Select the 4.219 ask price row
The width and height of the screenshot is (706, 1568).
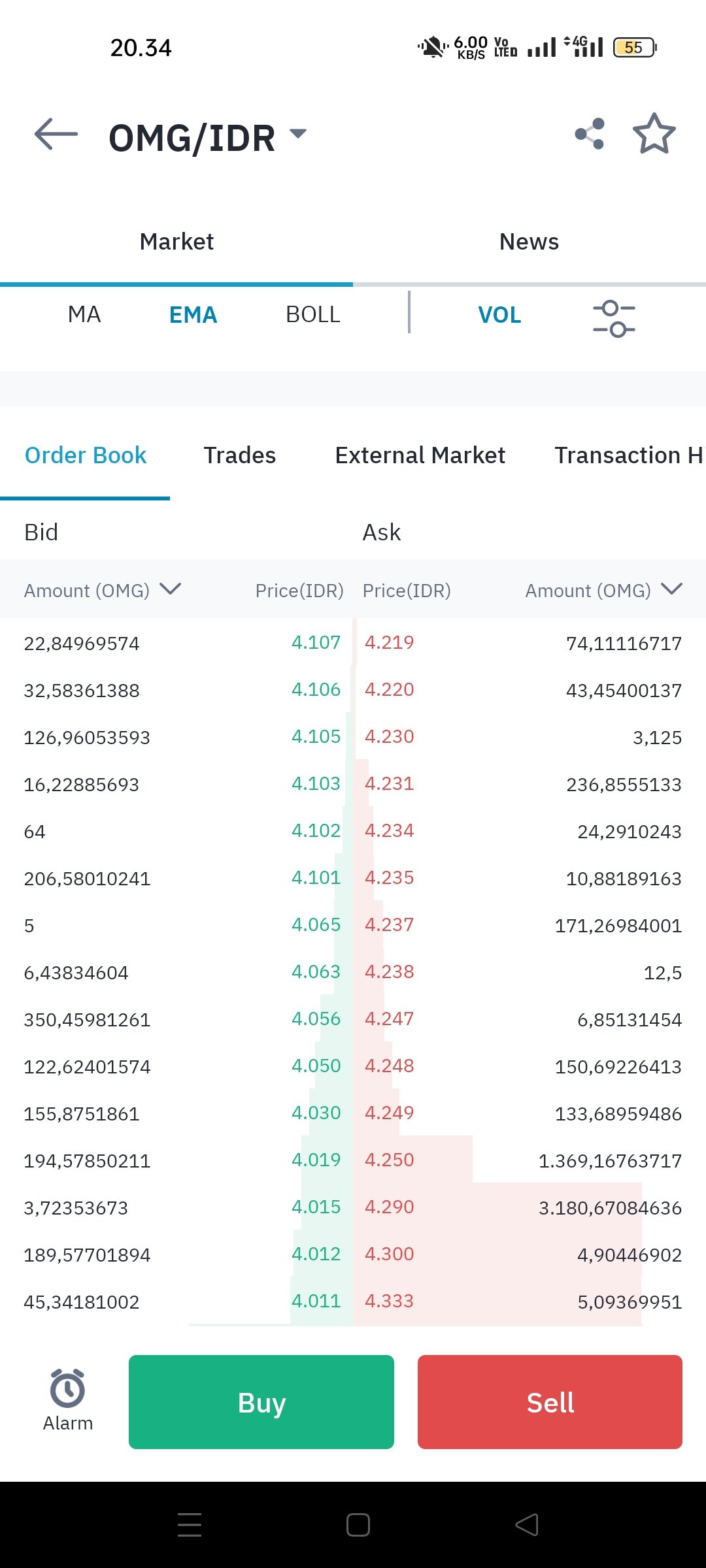(522, 642)
